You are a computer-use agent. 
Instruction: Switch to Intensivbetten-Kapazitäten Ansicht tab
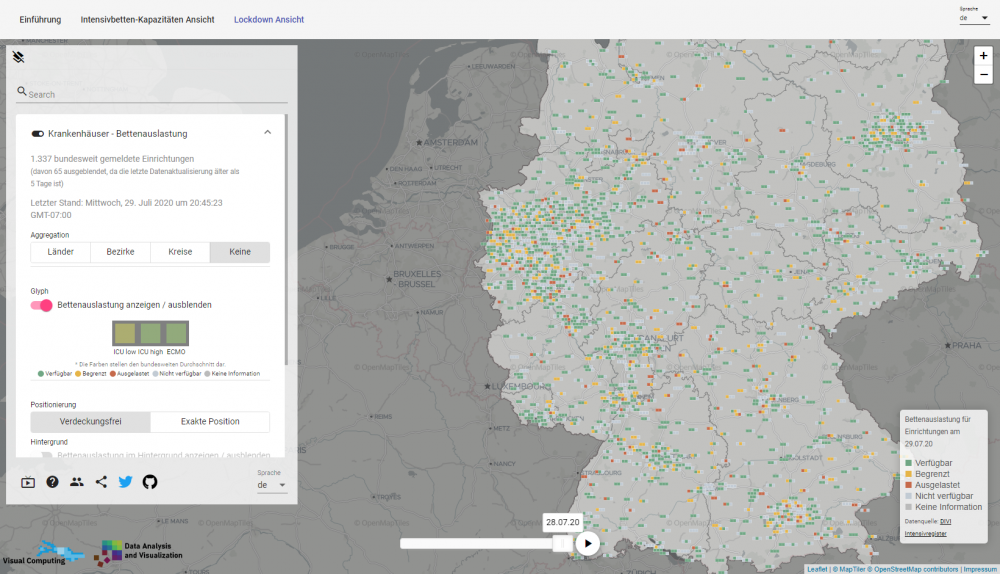click(147, 20)
